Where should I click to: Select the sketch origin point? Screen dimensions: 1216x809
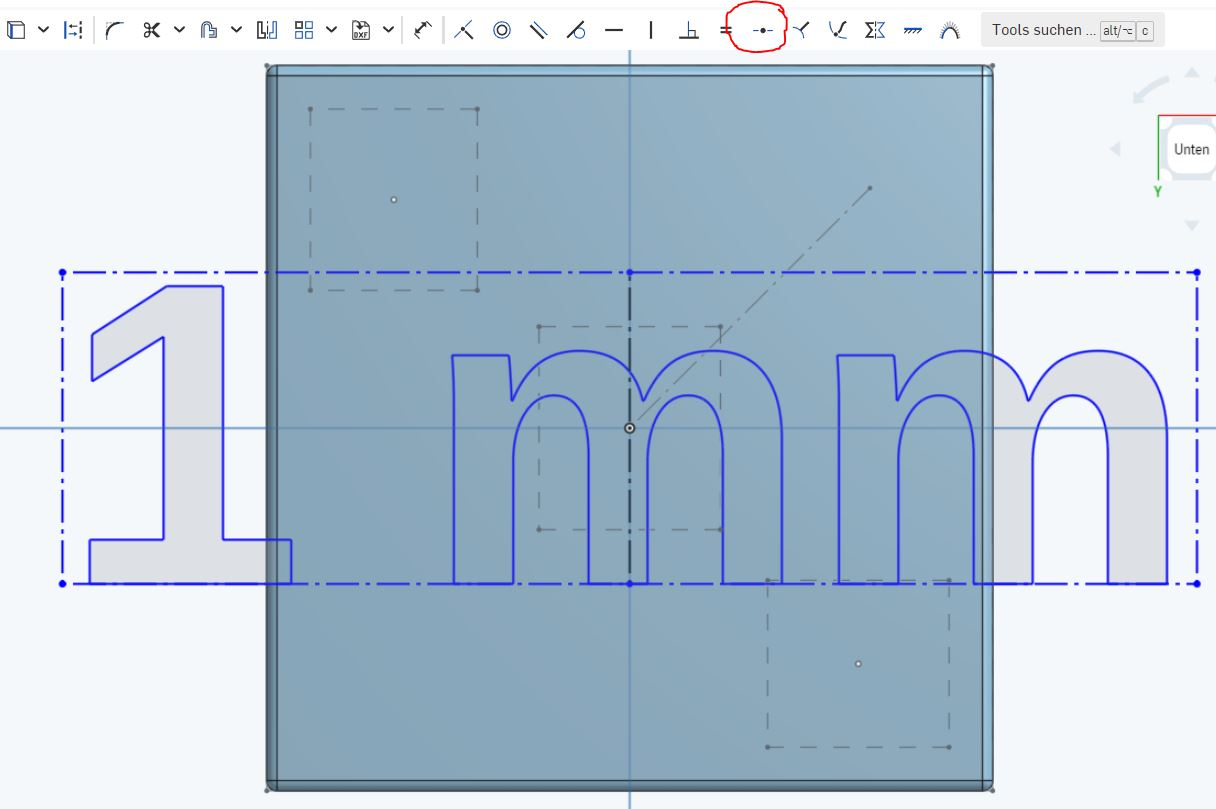pos(629,428)
